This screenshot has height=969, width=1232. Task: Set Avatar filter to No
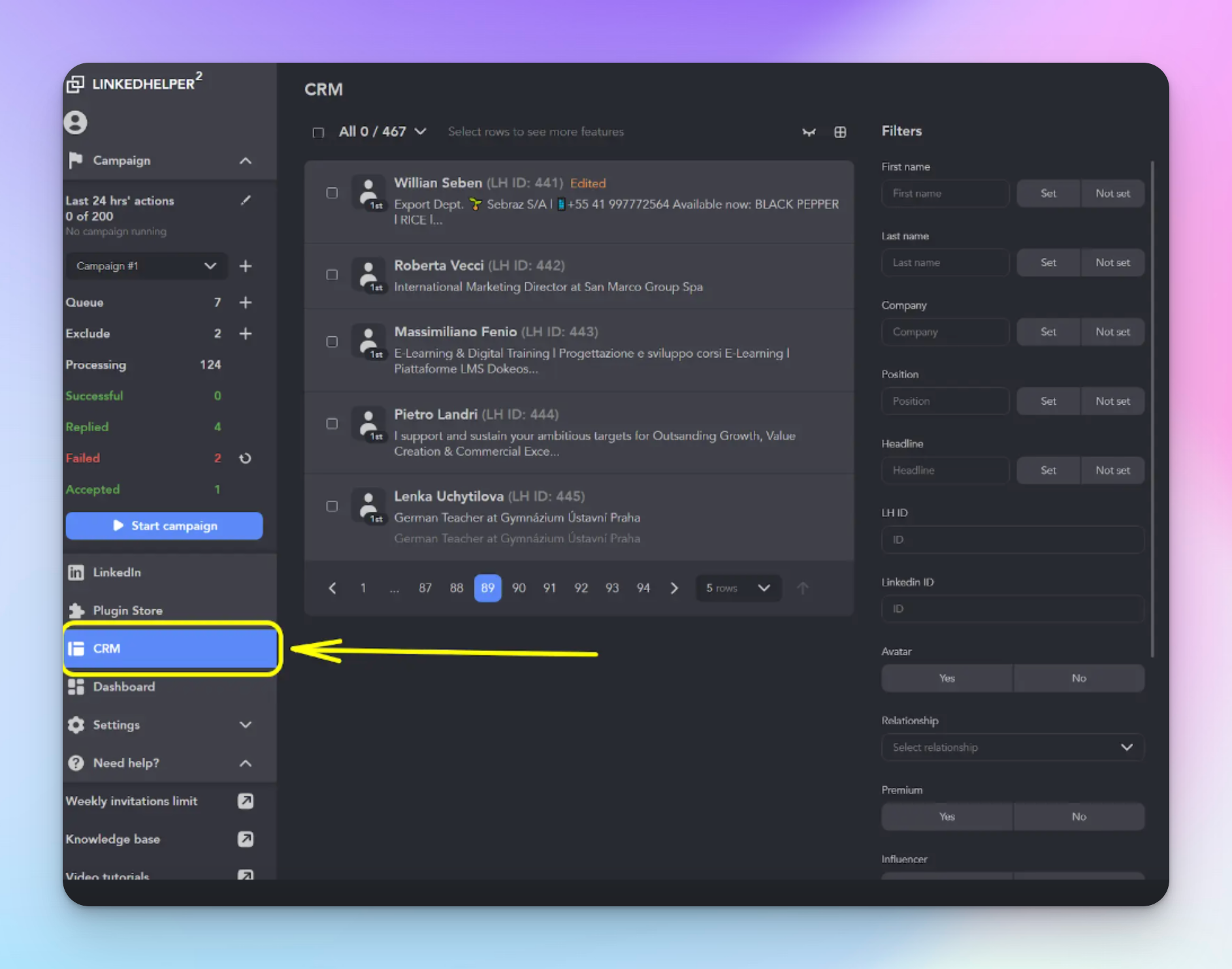(1079, 678)
